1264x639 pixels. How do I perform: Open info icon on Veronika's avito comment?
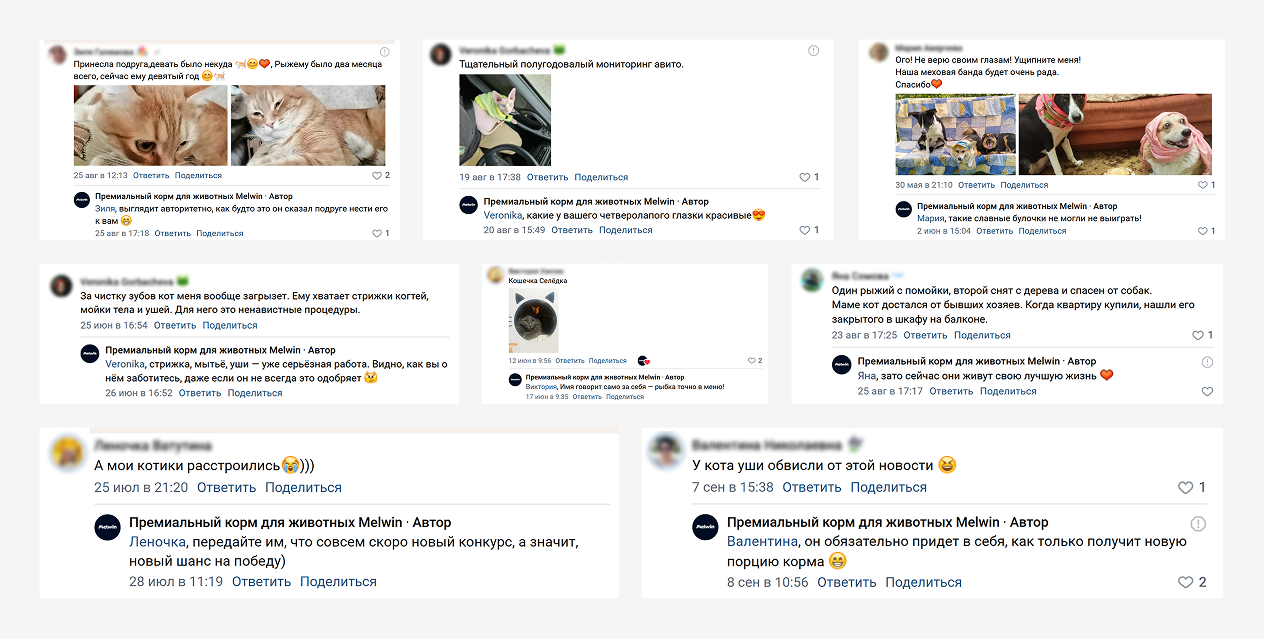[x=813, y=50]
